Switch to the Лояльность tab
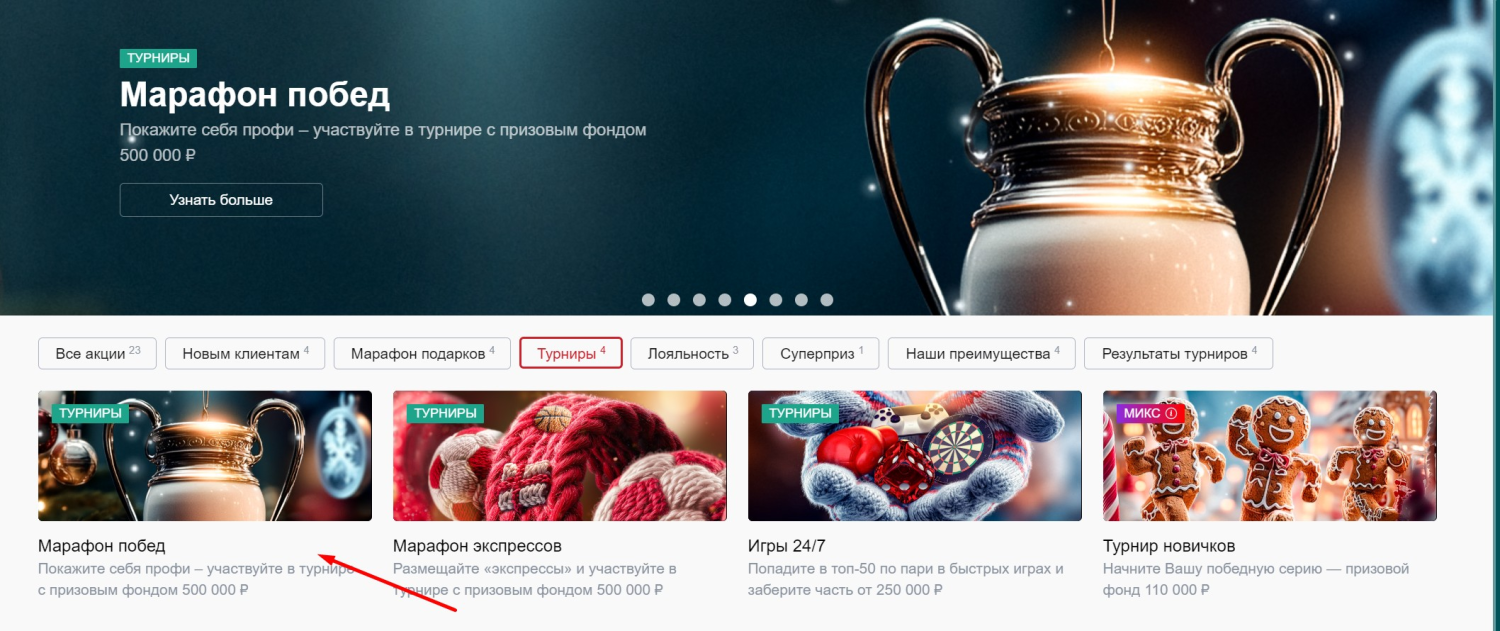This screenshot has width=1500, height=631. [693, 353]
